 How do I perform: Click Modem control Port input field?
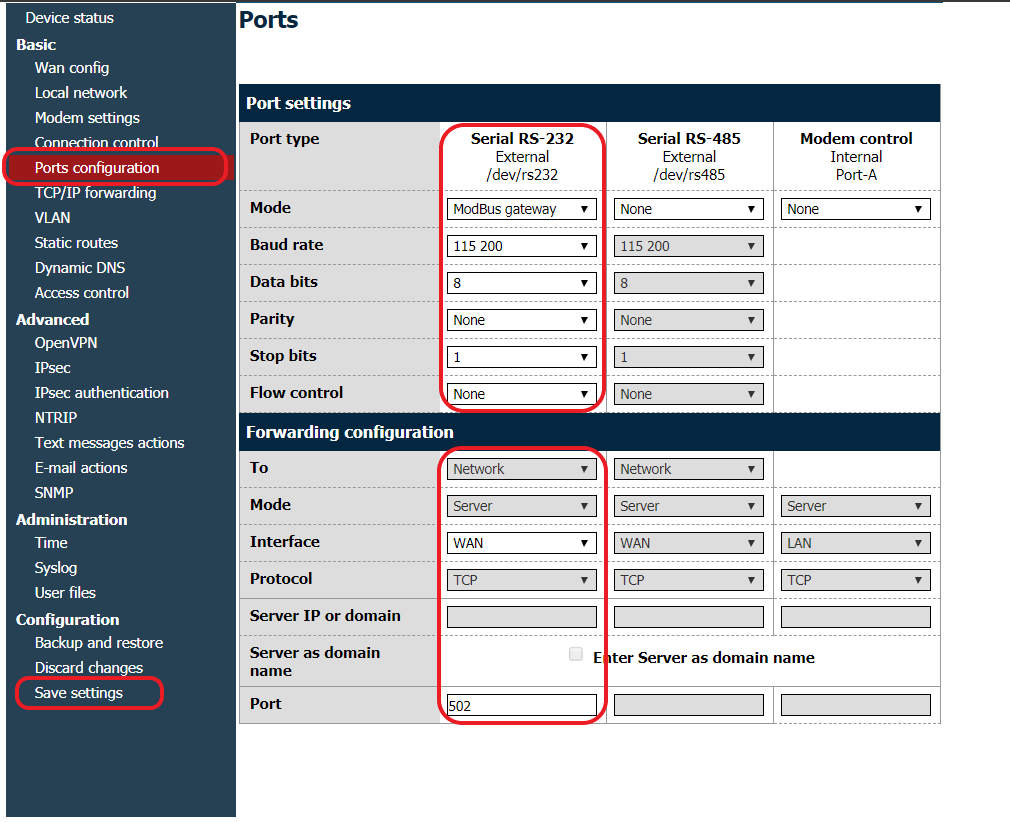click(x=855, y=705)
